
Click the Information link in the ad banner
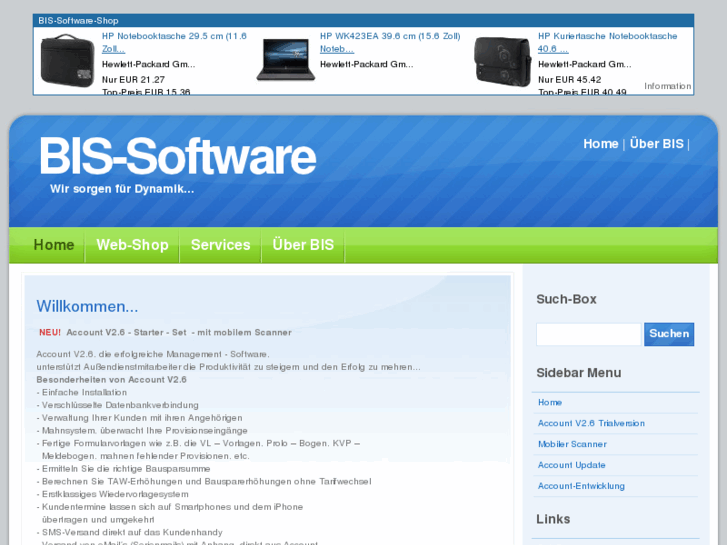tap(667, 86)
